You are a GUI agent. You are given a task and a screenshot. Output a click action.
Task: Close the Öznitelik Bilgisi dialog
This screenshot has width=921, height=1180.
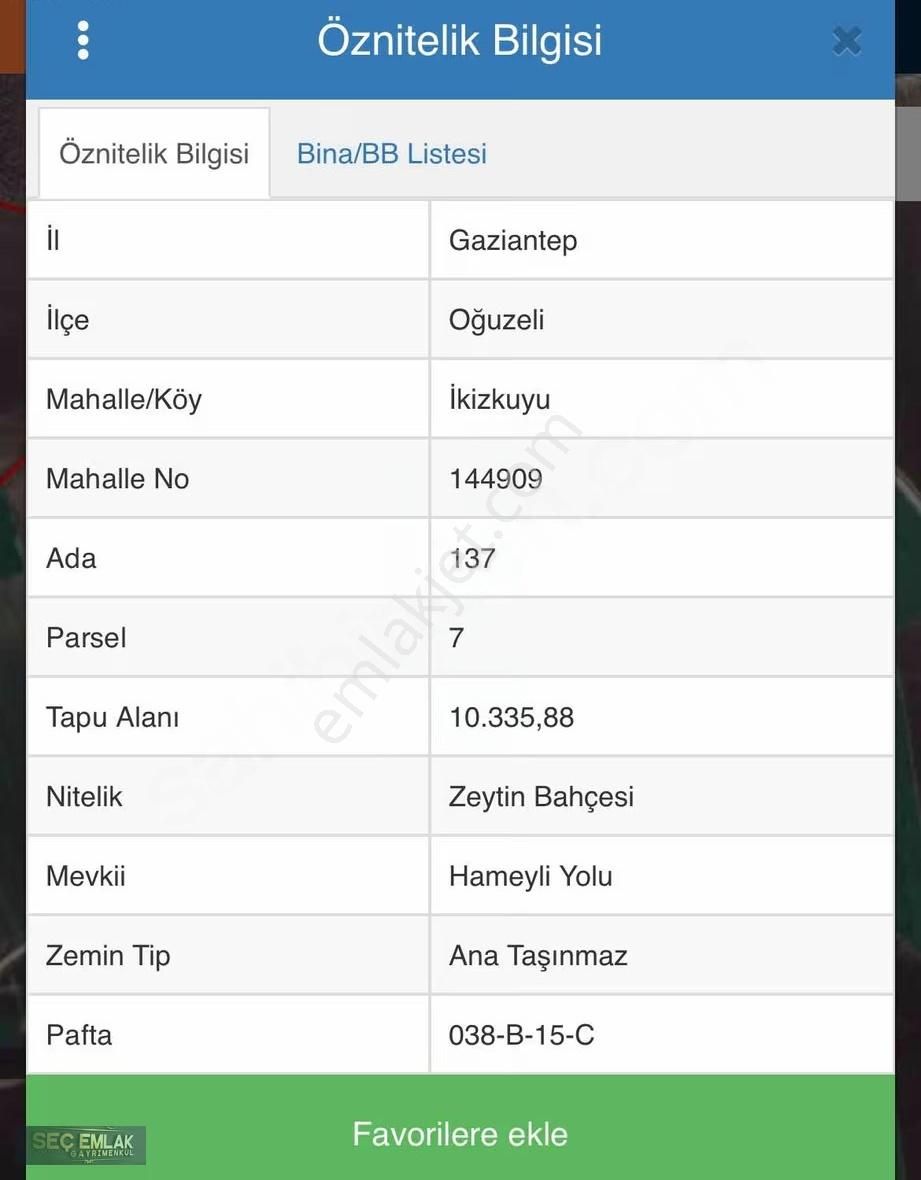[846, 41]
